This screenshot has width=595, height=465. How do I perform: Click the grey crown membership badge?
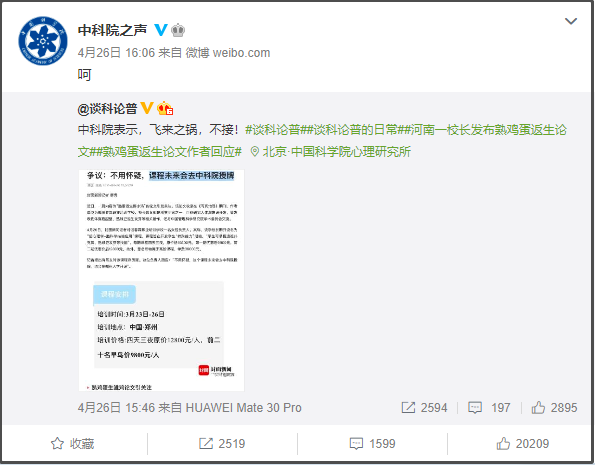point(178,30)
